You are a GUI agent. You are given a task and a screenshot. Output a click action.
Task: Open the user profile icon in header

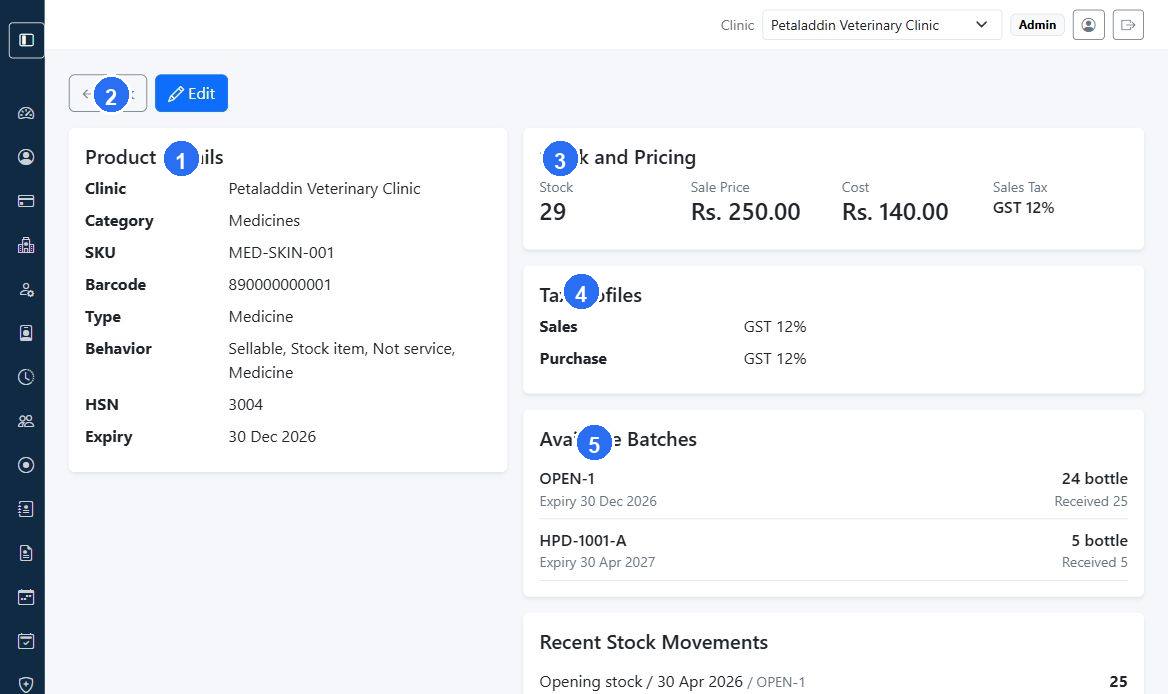click(1088, 25)
